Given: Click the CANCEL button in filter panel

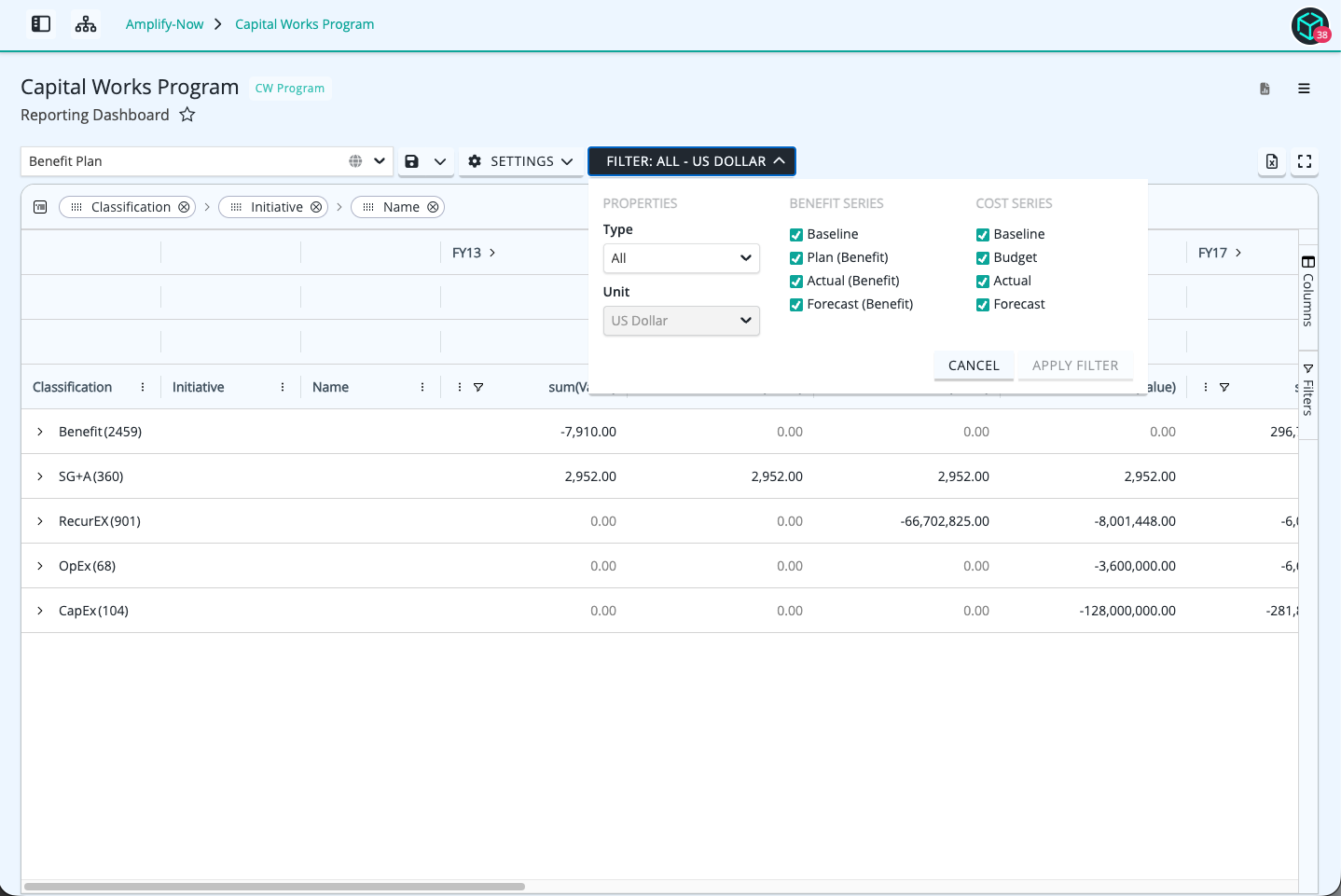Looking at the screenshot, I should coord(974,365).
